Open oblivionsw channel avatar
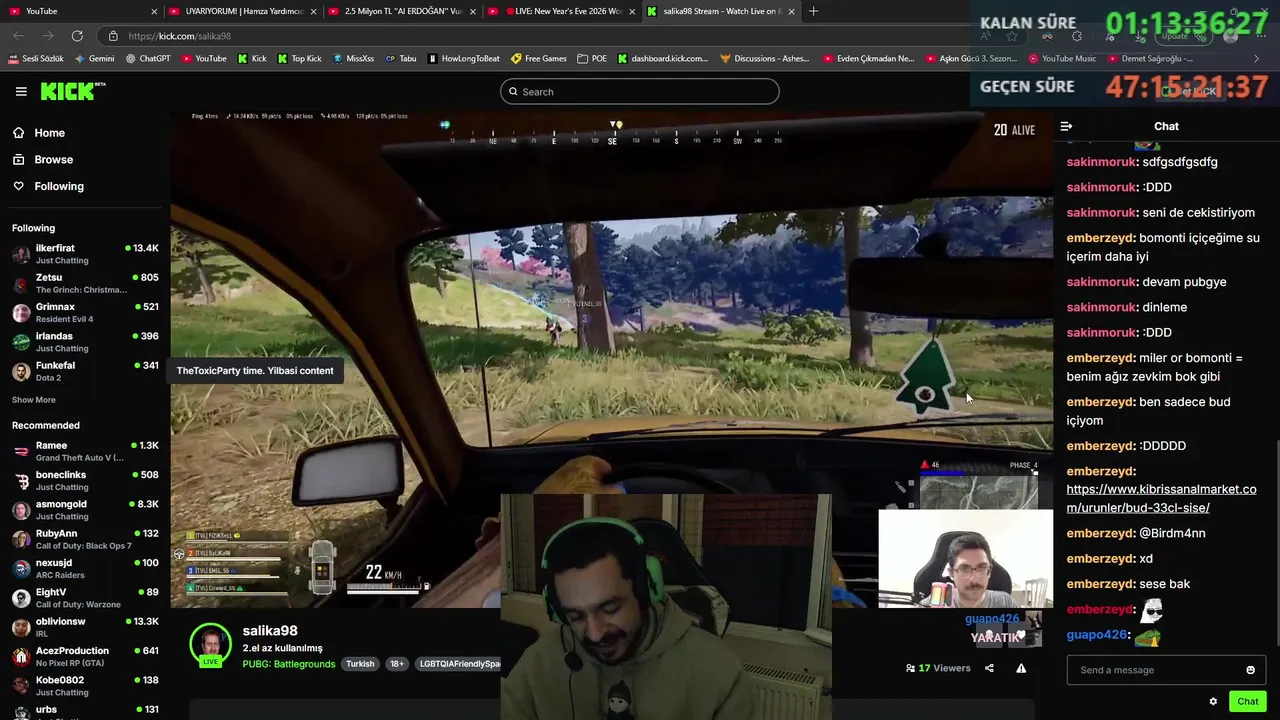Image resolution: width=1280 pixels, height=720 pixels. [x=21, y=627]
